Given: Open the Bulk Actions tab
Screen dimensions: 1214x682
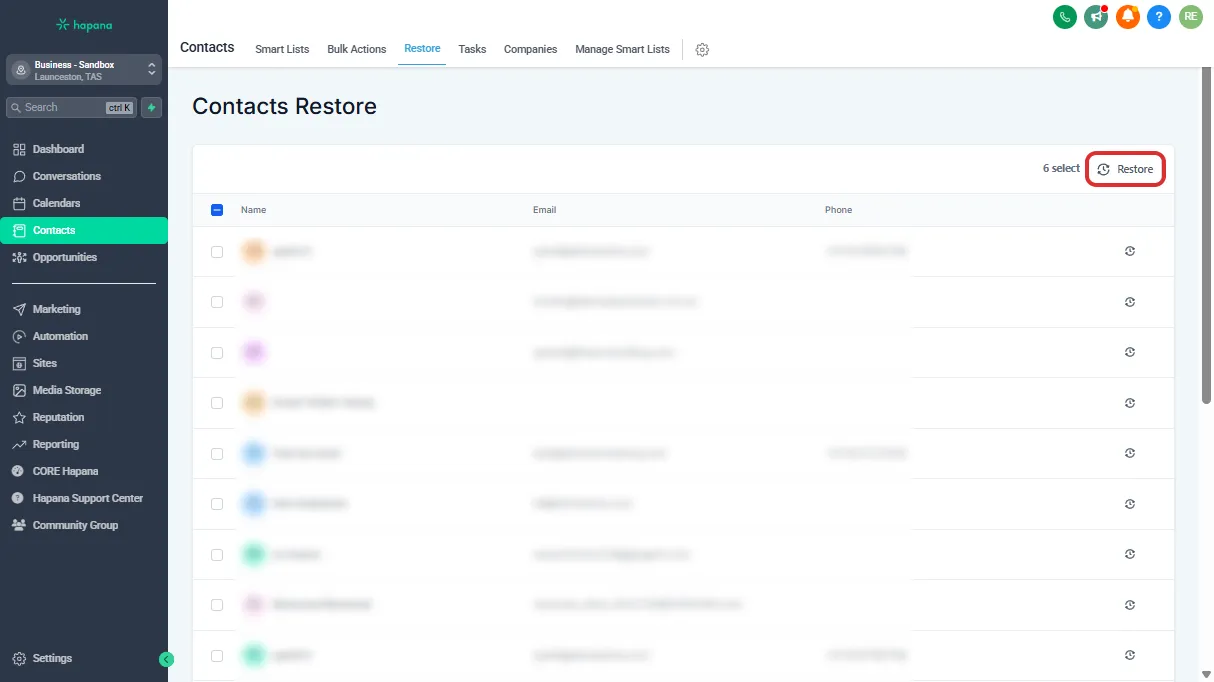Looking at the screenshot, I should 356,49.
